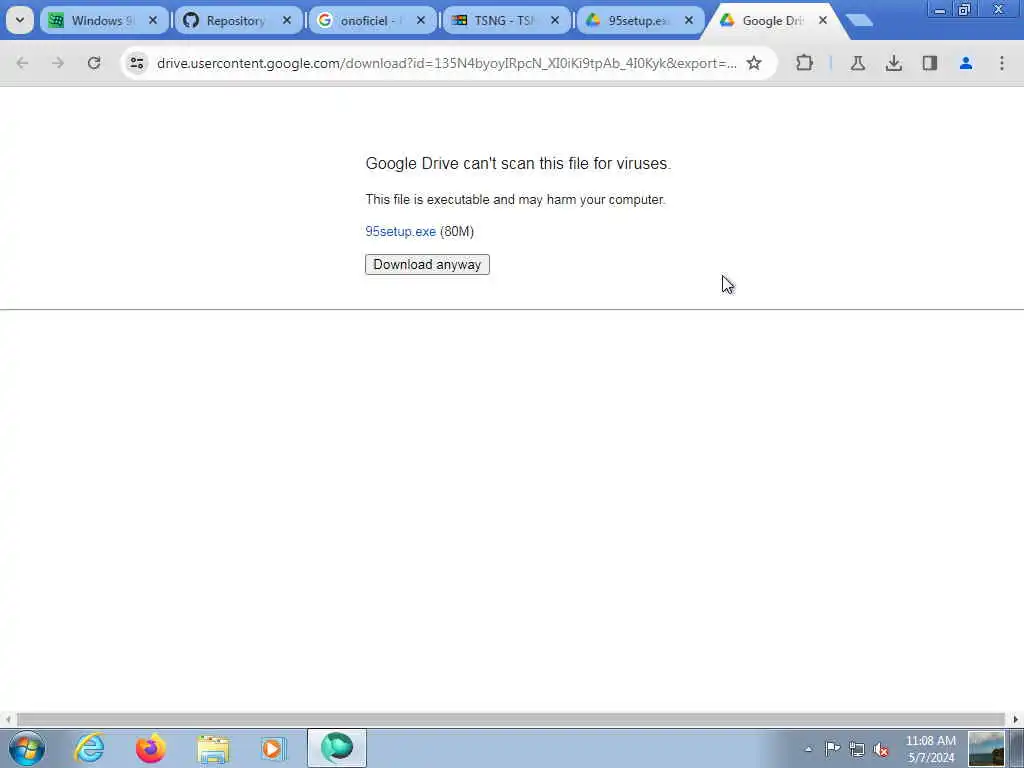Click the horizontal scrollbar track

click(511, 720)
